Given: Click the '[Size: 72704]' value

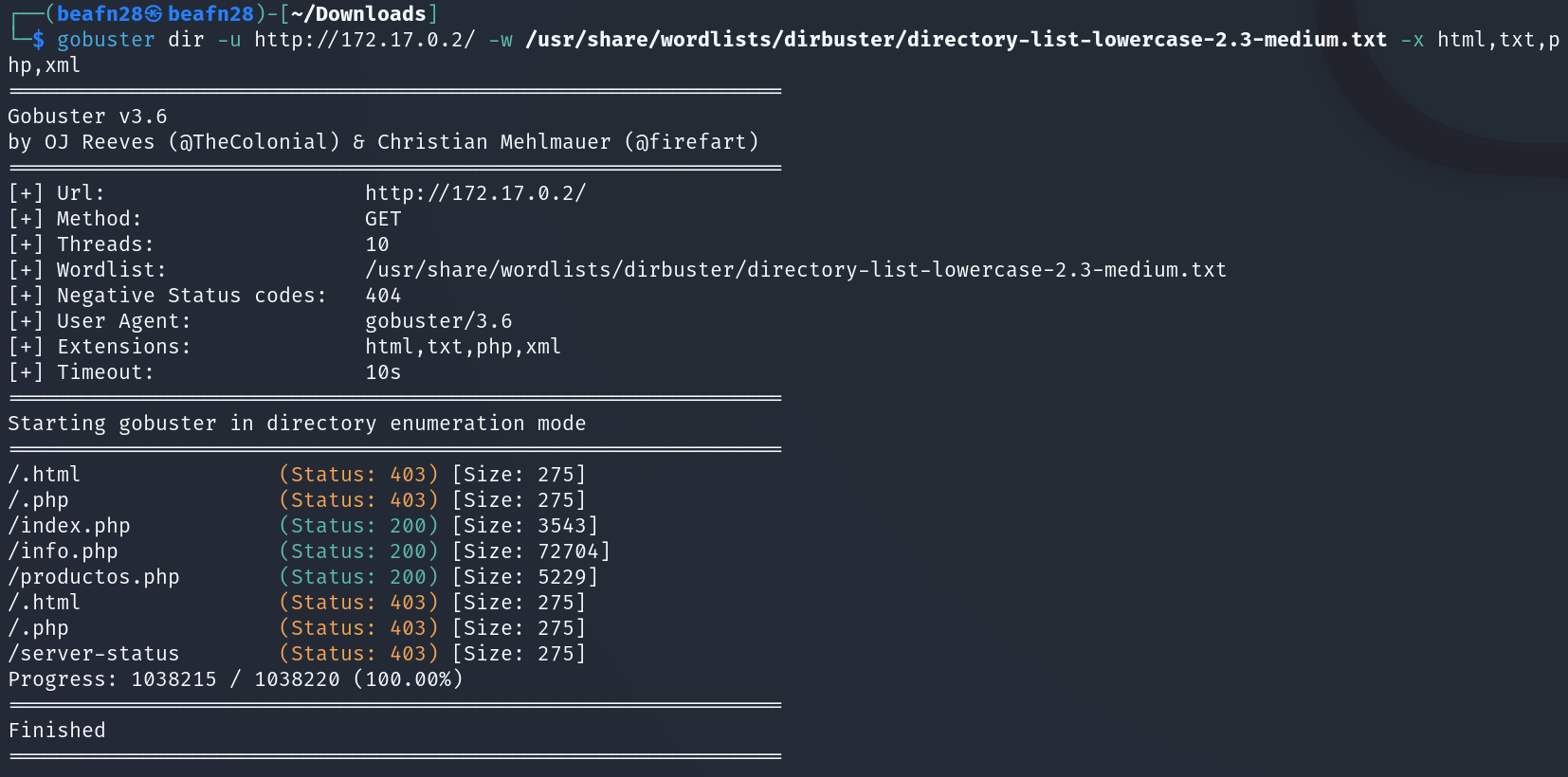Looking at the screenshot, I should click(x=531, y=551).
